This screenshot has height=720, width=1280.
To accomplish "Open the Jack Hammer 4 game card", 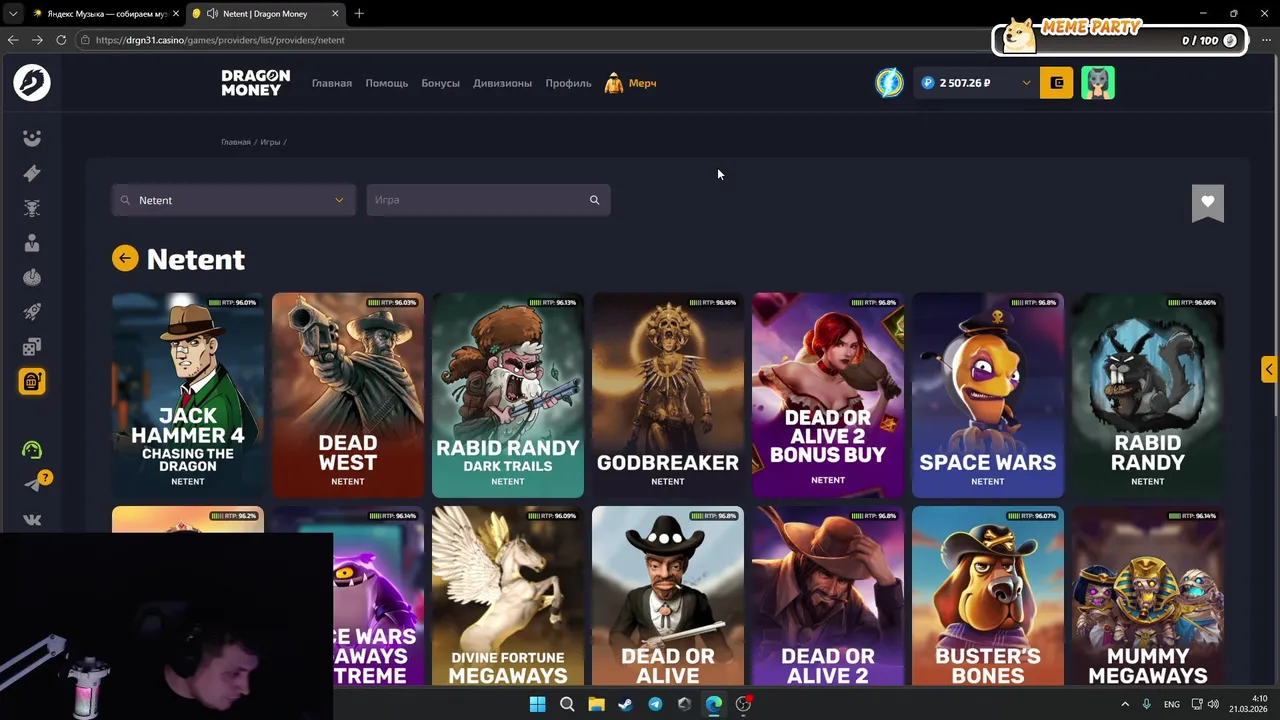I will [x=188, y=395].
